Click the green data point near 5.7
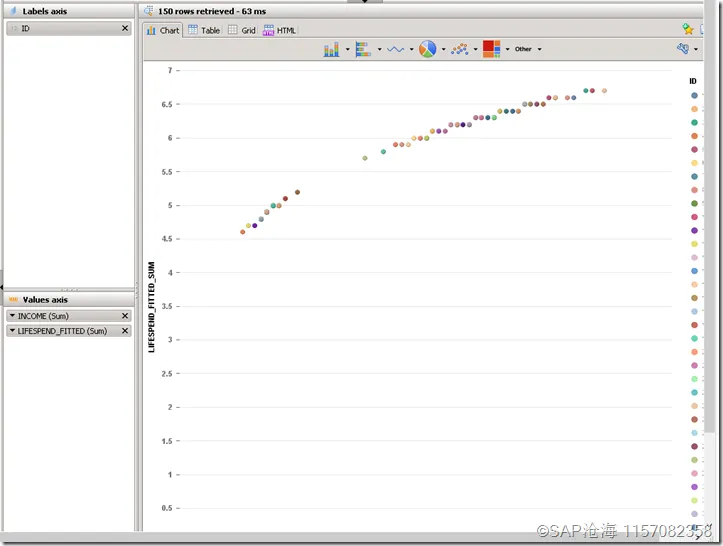The image size is (723, 546). 365,158
